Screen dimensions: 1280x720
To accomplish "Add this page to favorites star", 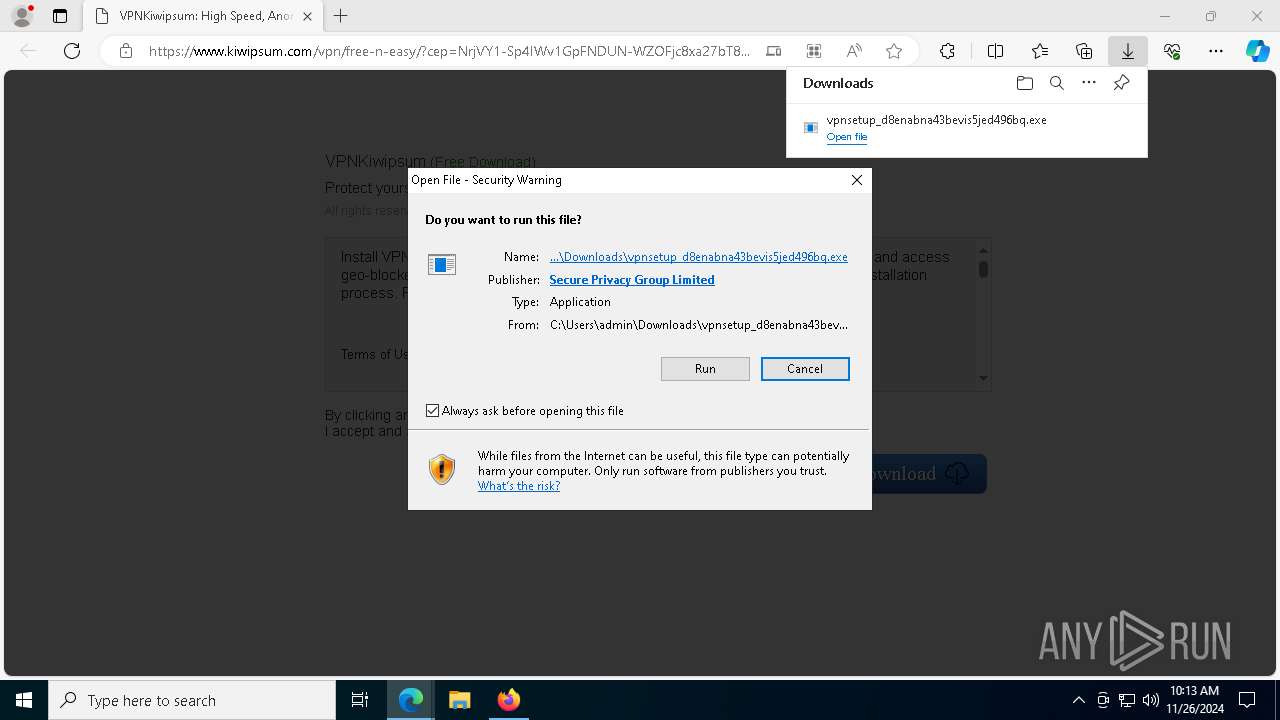I will tap(894, 51).
